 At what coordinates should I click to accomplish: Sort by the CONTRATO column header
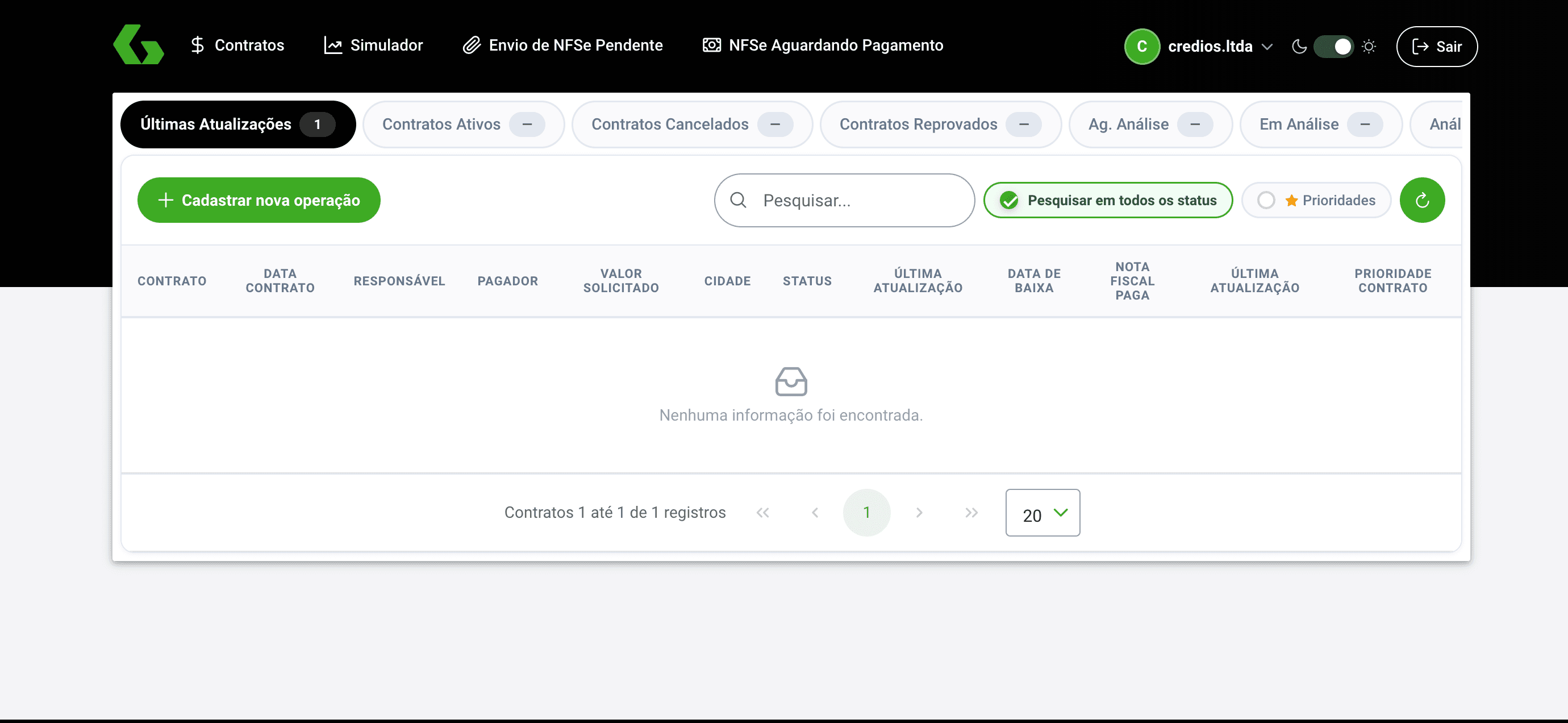[x=172, y=281]
